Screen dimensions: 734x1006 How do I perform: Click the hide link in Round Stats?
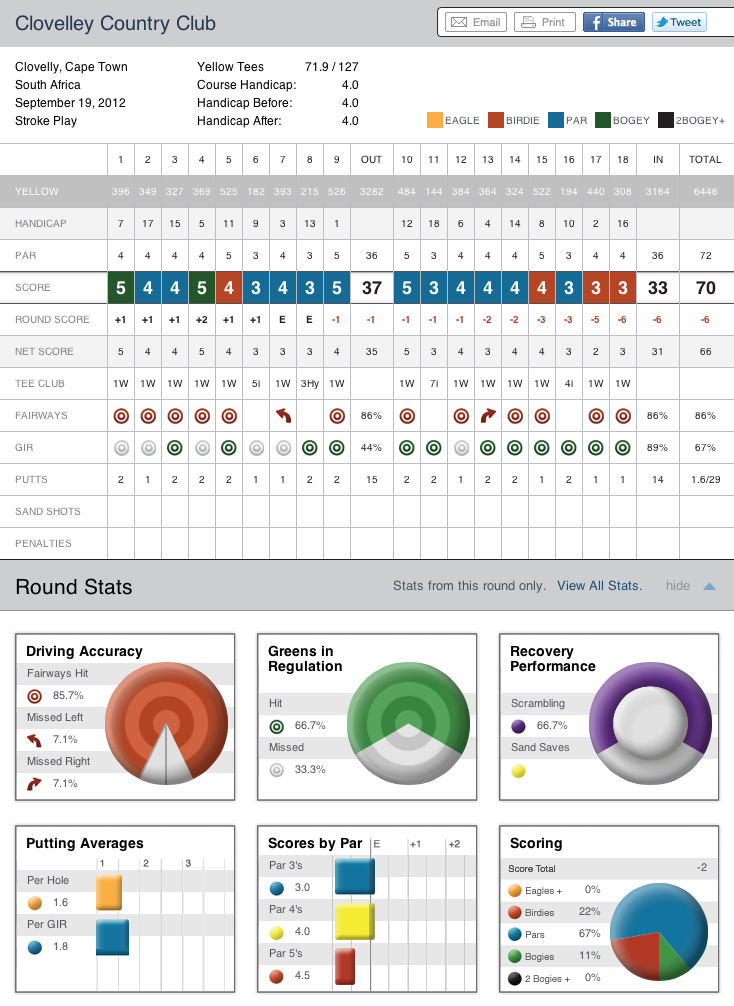[x=678, y=586]
